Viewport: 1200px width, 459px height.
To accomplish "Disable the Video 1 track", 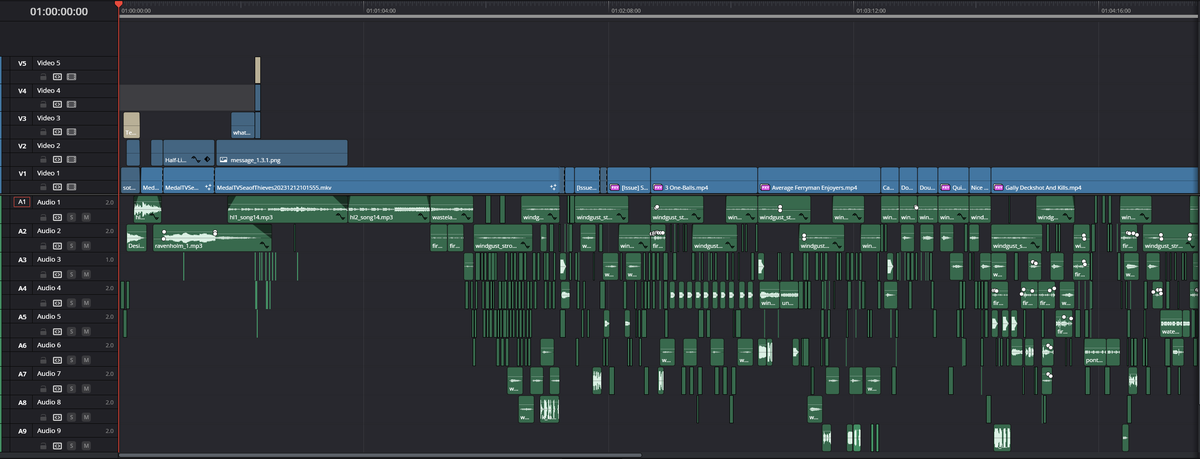I will (x=72, y=188).
